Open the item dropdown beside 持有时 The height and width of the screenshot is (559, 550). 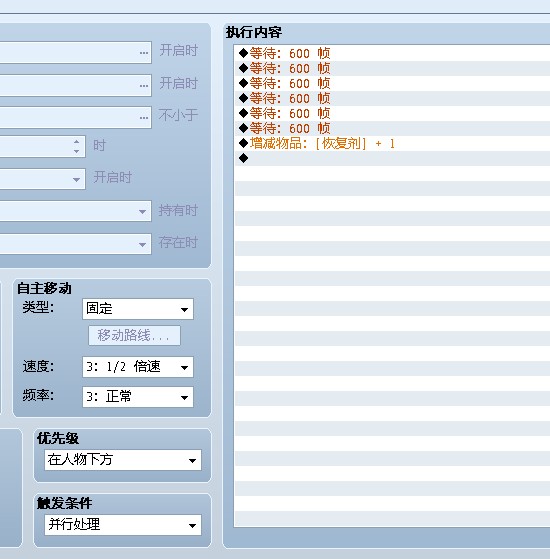75,211
